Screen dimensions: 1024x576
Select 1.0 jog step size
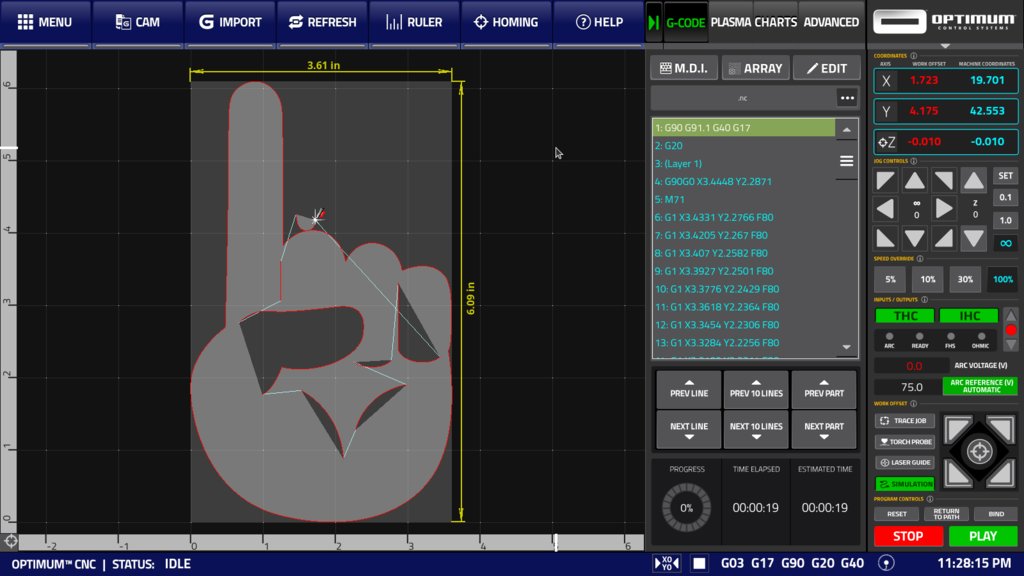[x=1005, y=220]
